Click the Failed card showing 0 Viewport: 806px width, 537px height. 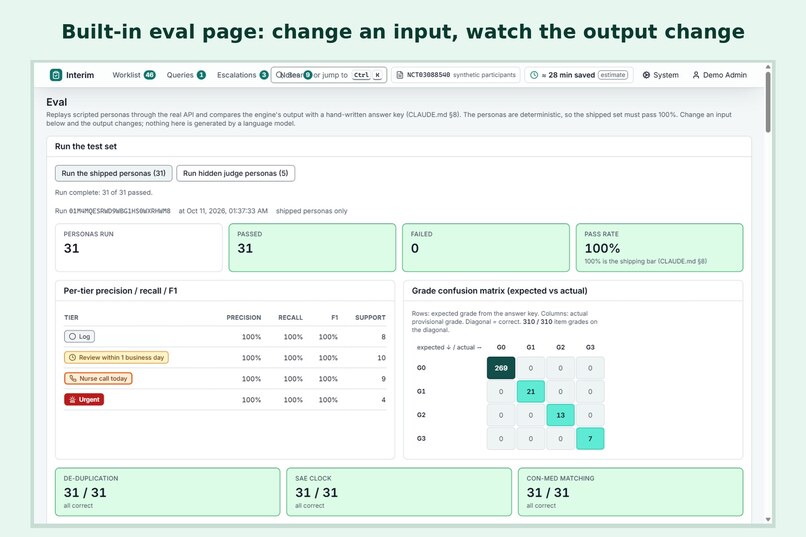click(x=486, y=248)
